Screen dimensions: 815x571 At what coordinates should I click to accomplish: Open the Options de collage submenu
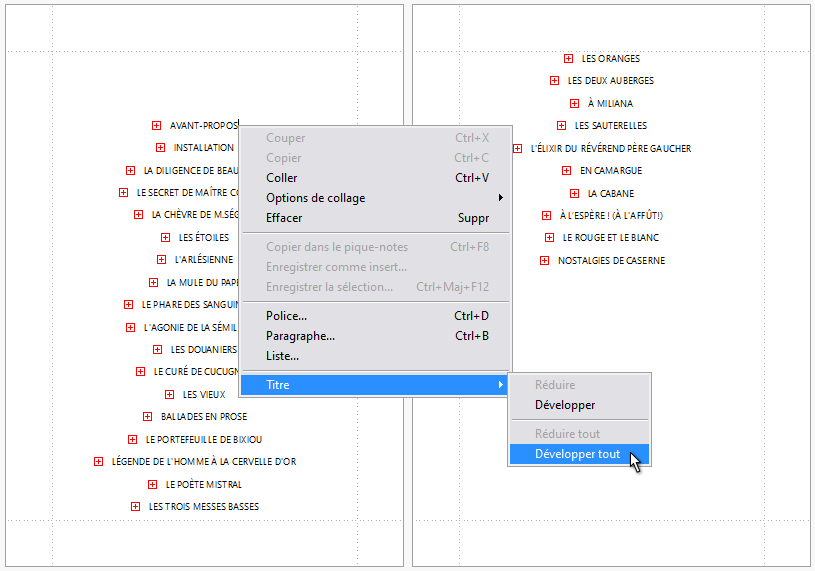point(315,198)
